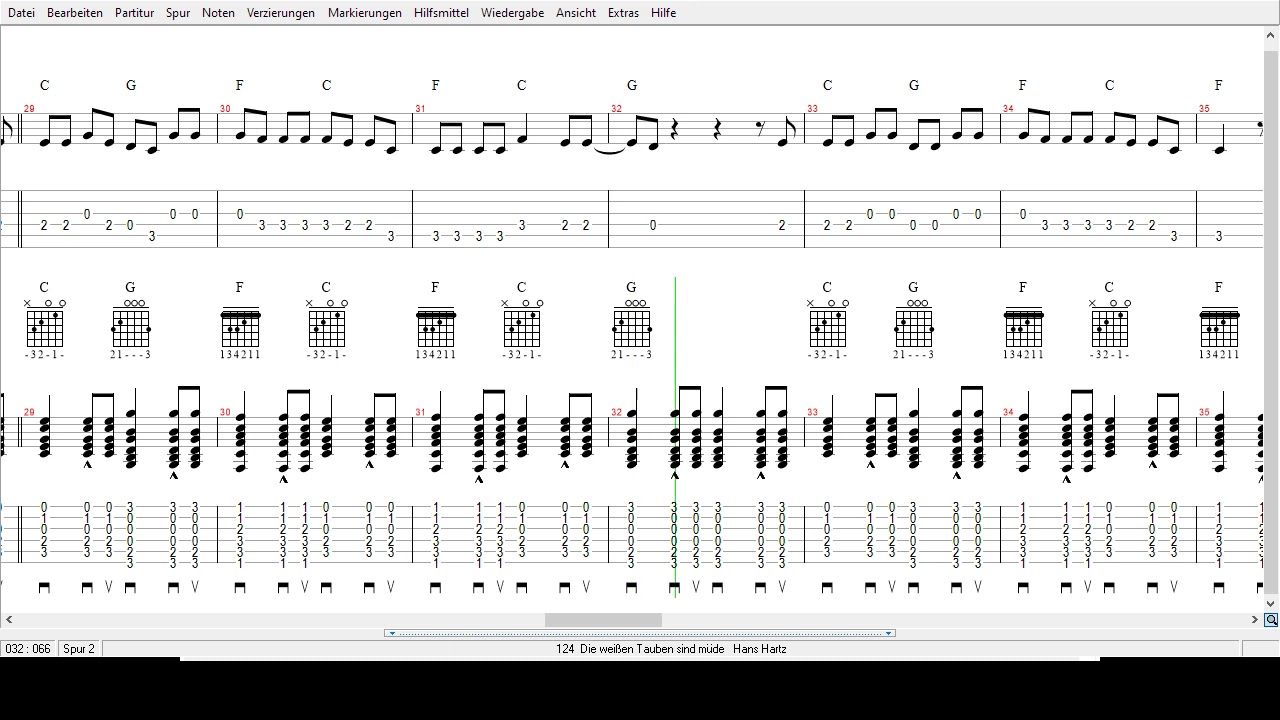The height and width of the screenshot is (720, 1280).
Task: Open the Noten menu
Action: pyautogui.click(x=218, y=13)
